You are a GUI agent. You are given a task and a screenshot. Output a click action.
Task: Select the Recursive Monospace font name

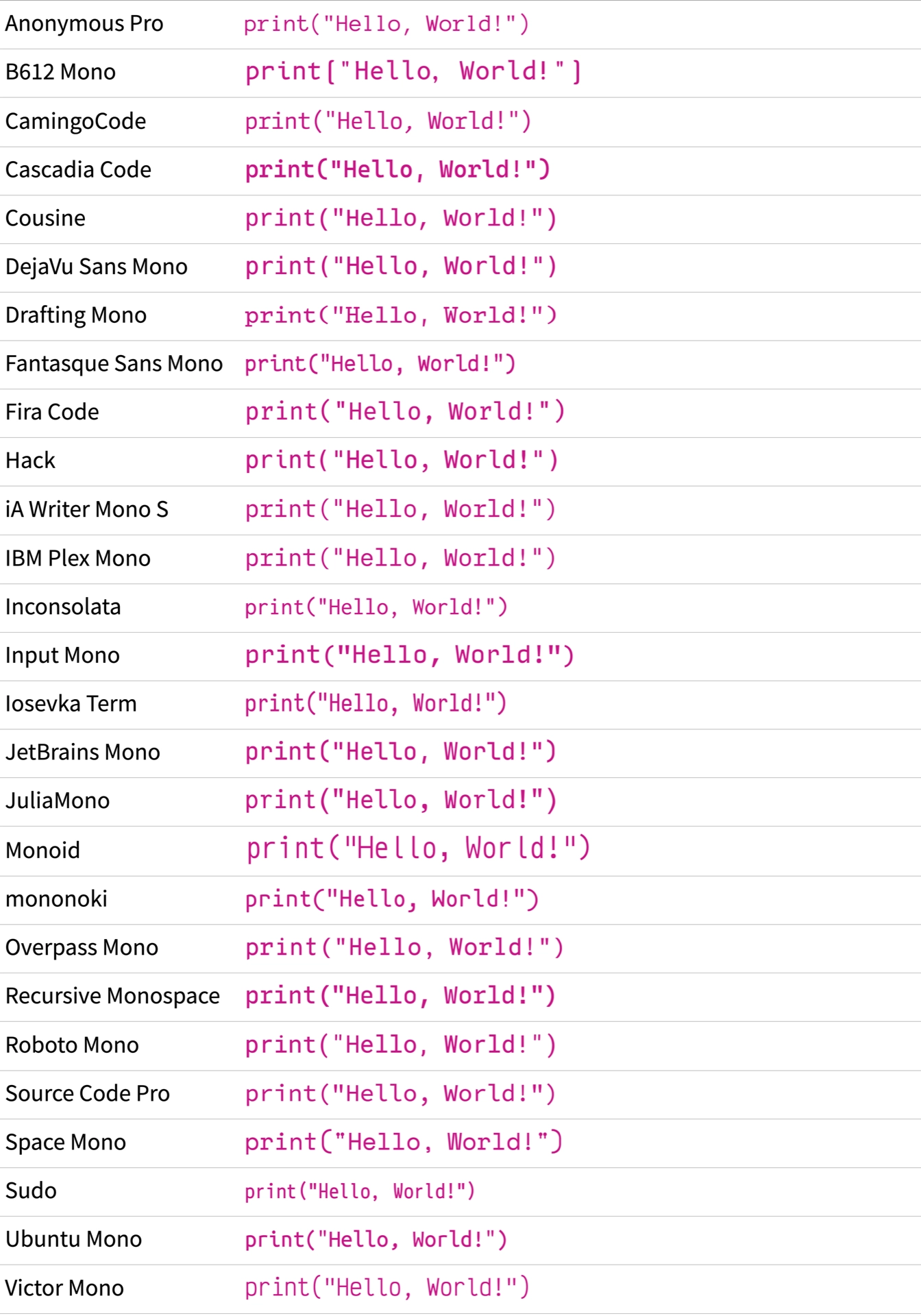click(x=112, y=996)
